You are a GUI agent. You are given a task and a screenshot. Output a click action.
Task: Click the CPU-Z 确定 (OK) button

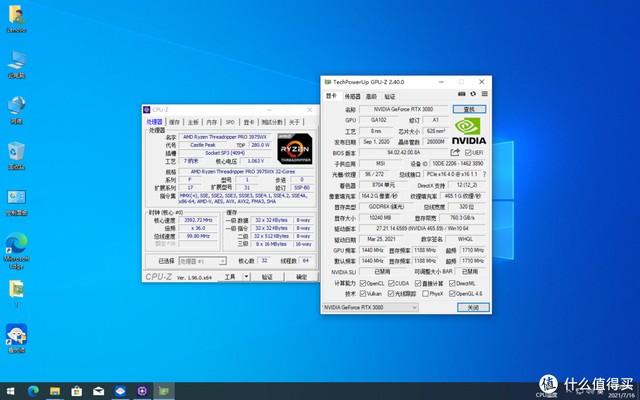pos(301,277)
